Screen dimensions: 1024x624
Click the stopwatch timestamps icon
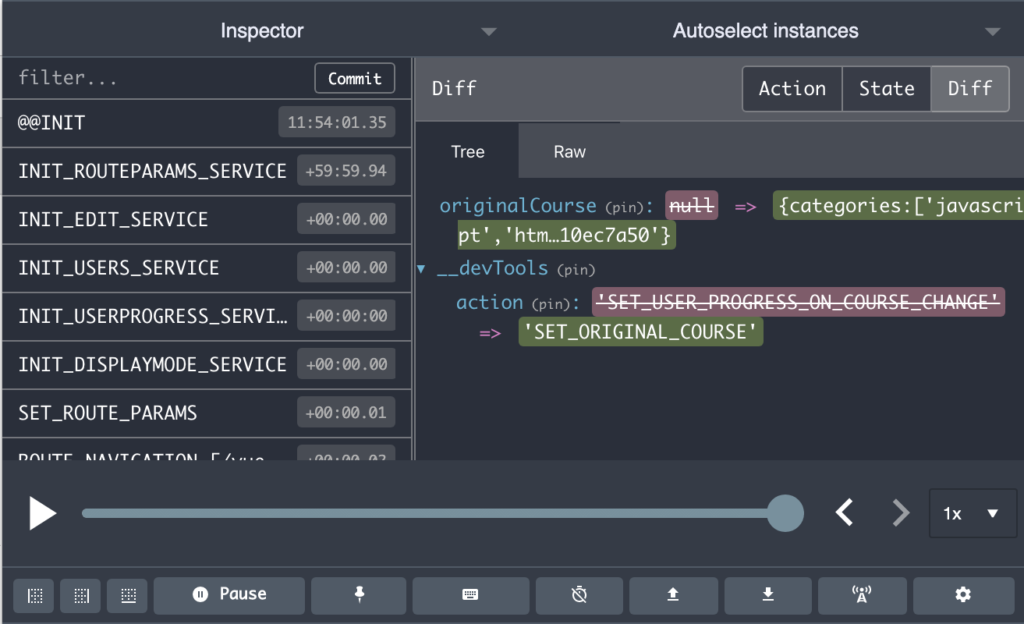coord(579,595)
